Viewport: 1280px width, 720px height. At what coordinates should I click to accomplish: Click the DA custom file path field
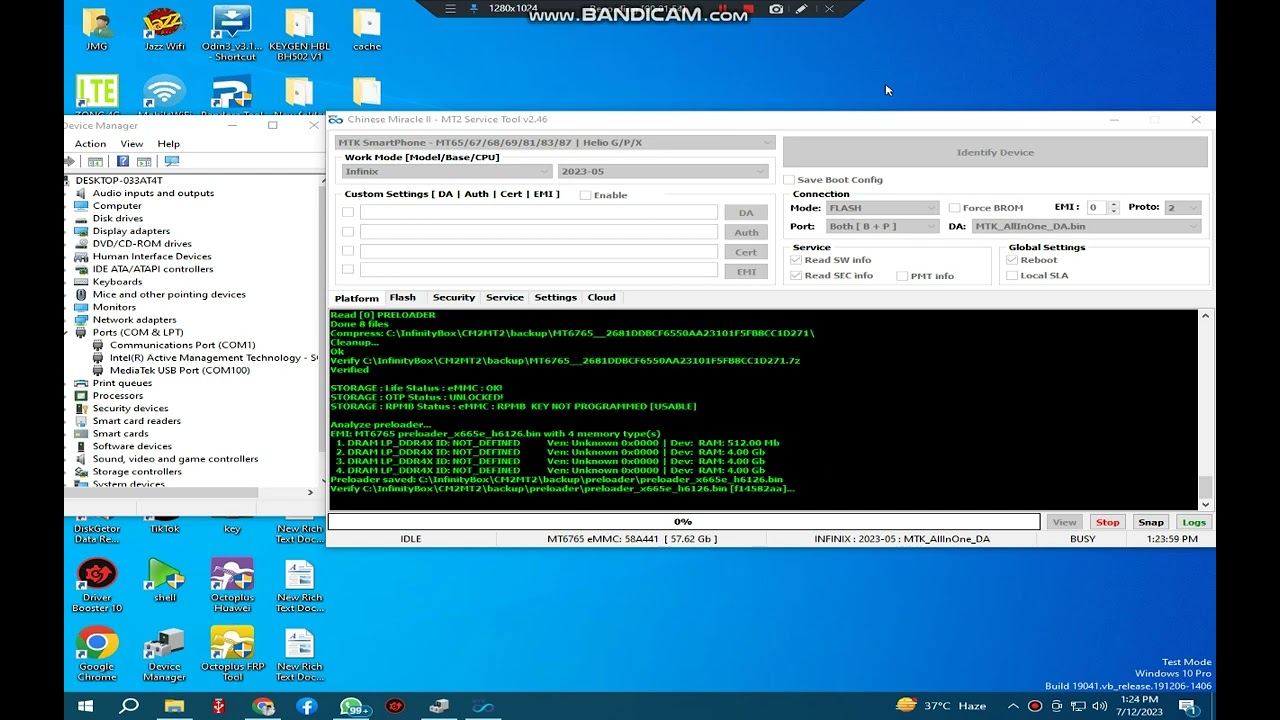coord(539,213)
